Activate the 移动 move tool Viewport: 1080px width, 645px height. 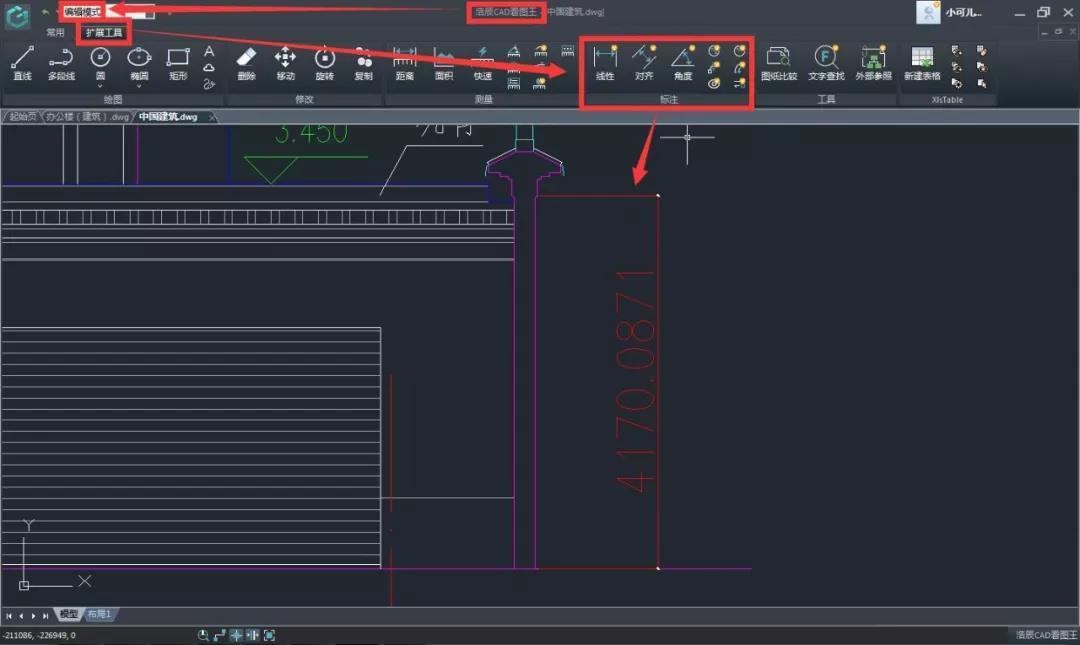(285, 60)
